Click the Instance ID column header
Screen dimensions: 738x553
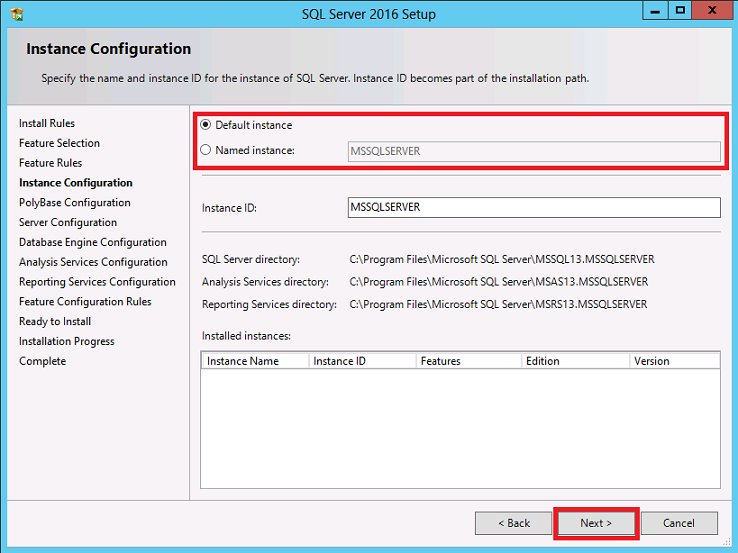tap(362, 361)
